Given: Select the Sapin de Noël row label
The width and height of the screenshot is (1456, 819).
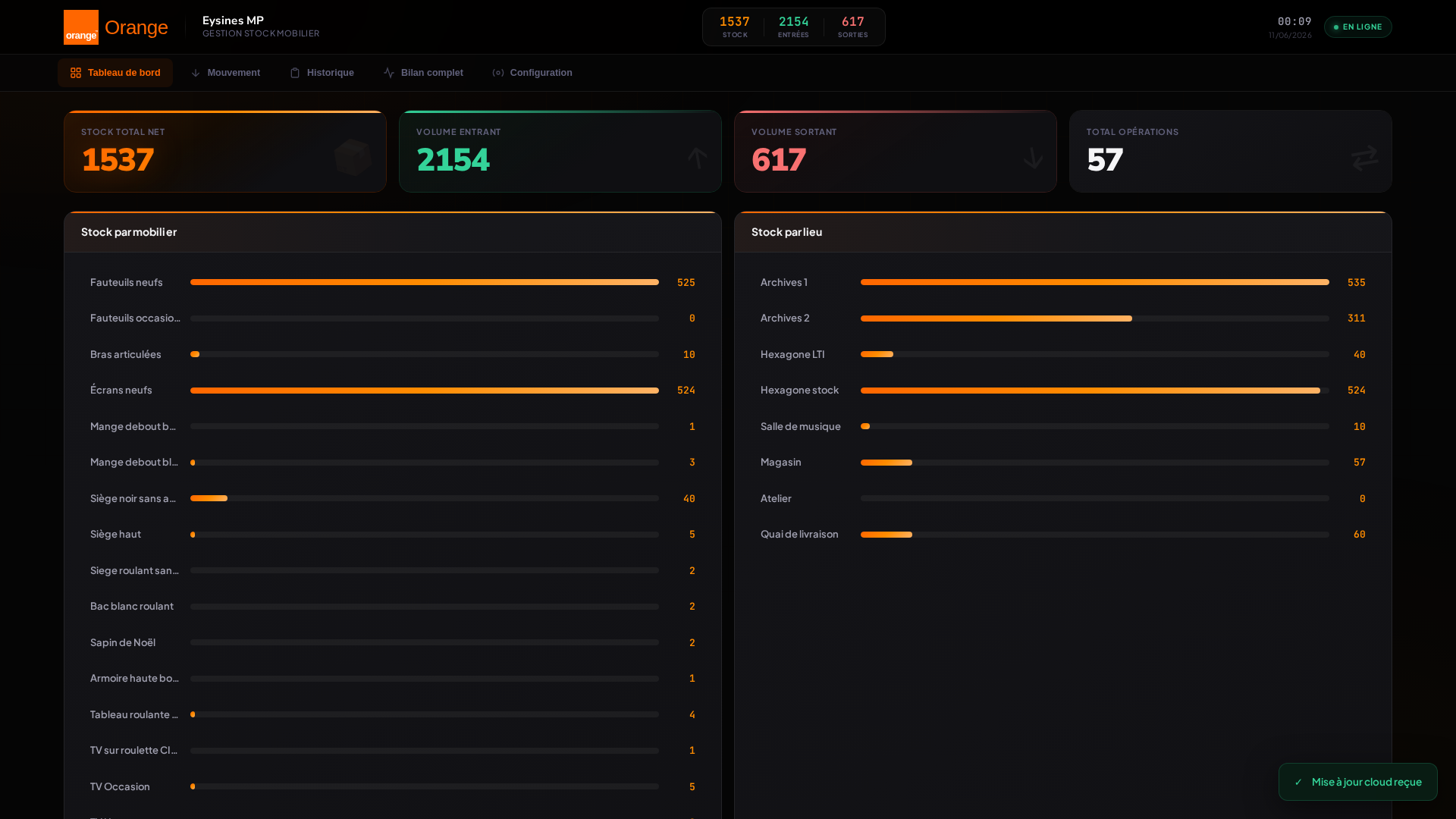Looking at the screenshot, I should (123, 642).
